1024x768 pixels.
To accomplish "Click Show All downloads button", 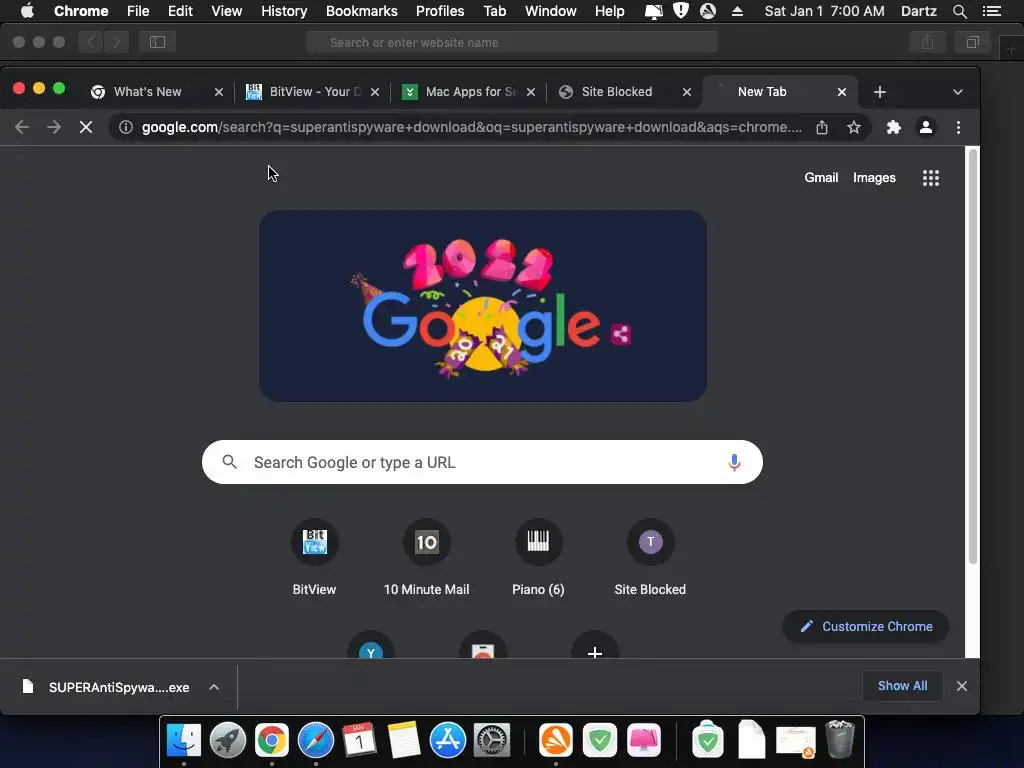I will click(902, 686).
